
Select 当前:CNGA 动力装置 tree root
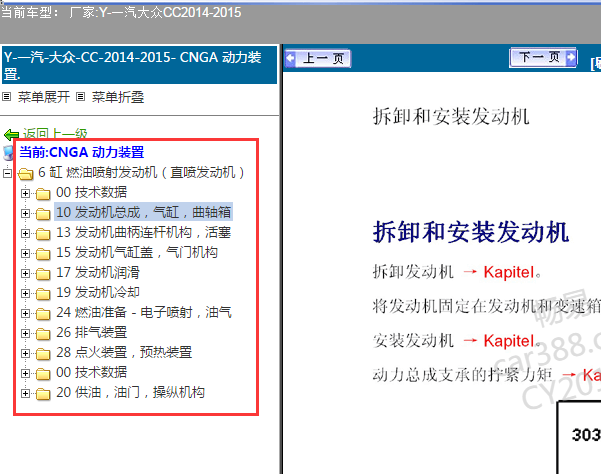(x=82, y=153)
